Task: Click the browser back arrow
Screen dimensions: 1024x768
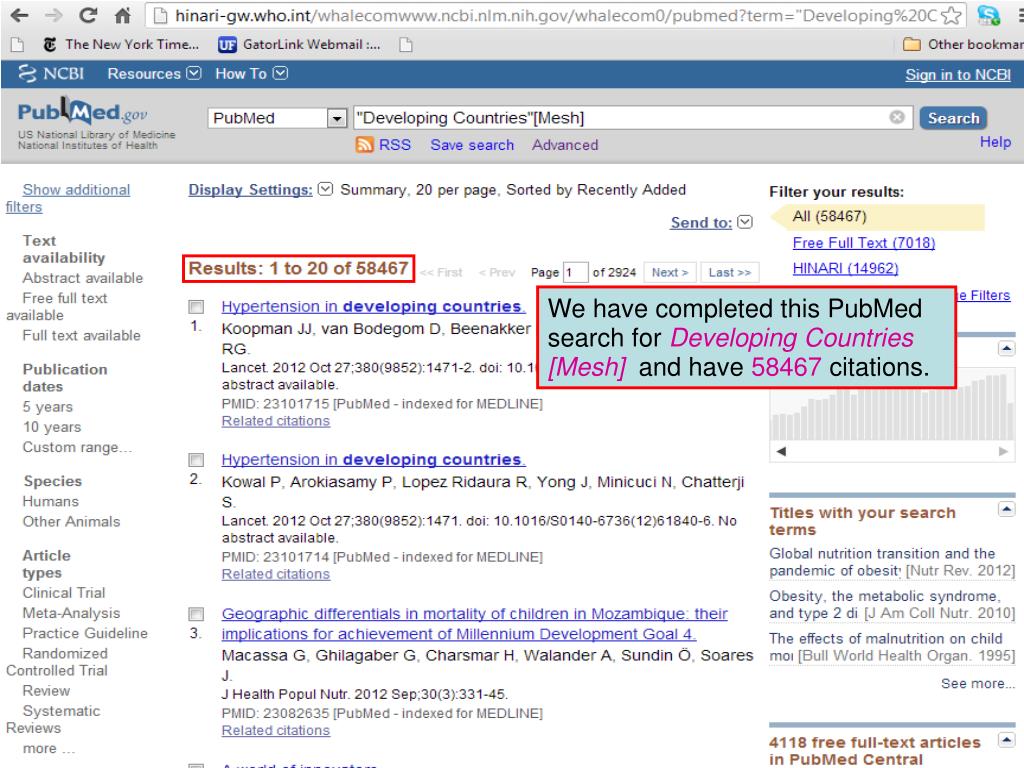Action: point(20,15)
